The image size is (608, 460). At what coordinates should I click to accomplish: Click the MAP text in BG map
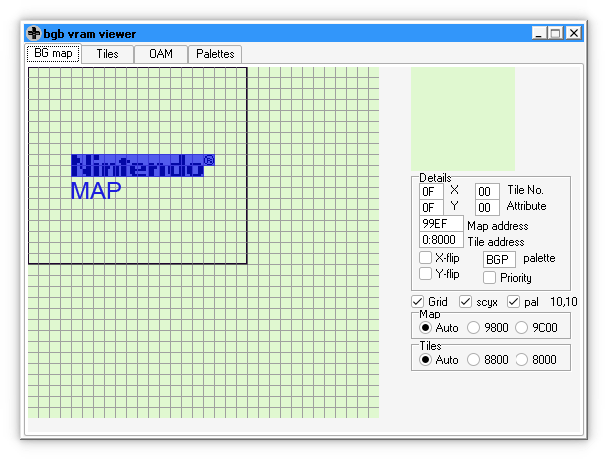[x=96, y=191]
